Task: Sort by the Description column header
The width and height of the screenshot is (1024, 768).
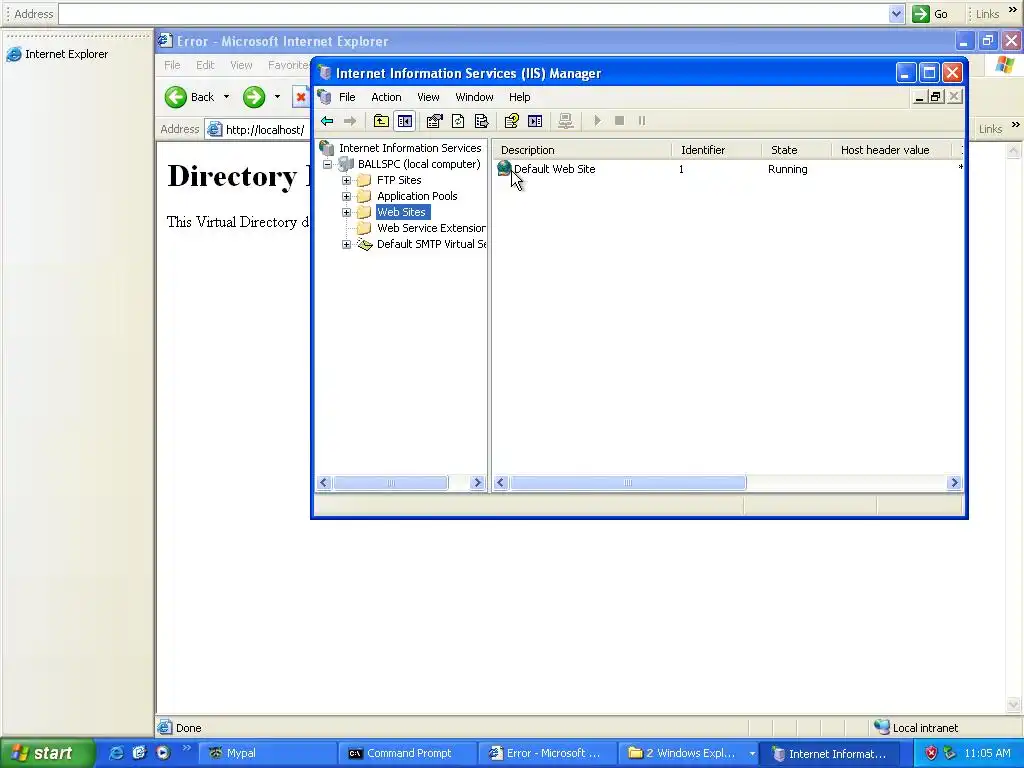Action: pos(581,150)
